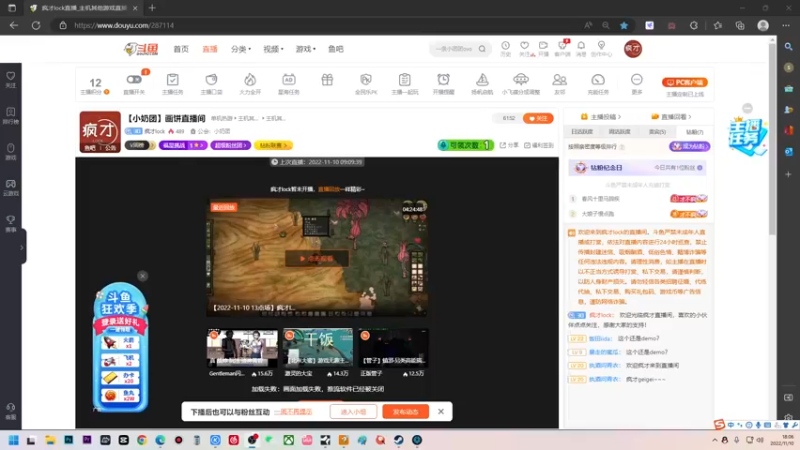
Task: Open the history clock icon in header
Action: [505, 45]
